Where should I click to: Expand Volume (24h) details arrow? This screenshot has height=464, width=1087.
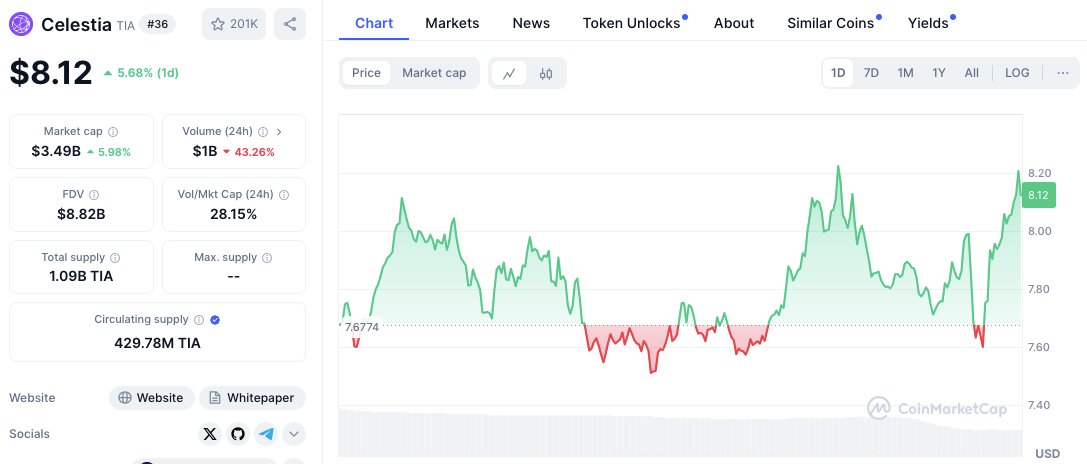coord(279,132)
